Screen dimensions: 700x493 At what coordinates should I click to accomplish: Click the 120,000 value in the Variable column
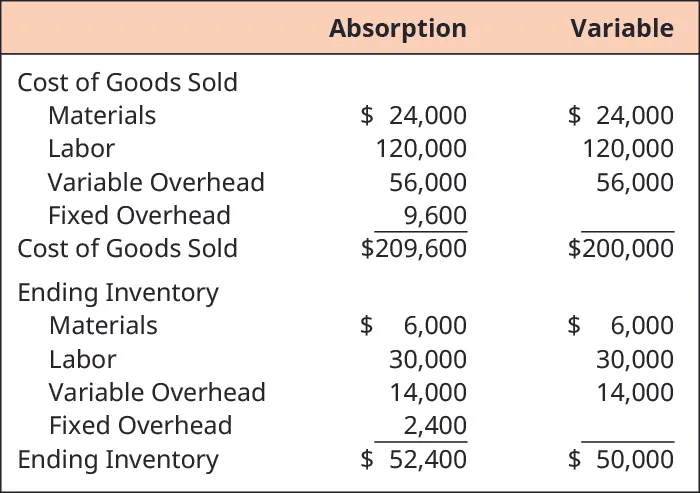628,149
